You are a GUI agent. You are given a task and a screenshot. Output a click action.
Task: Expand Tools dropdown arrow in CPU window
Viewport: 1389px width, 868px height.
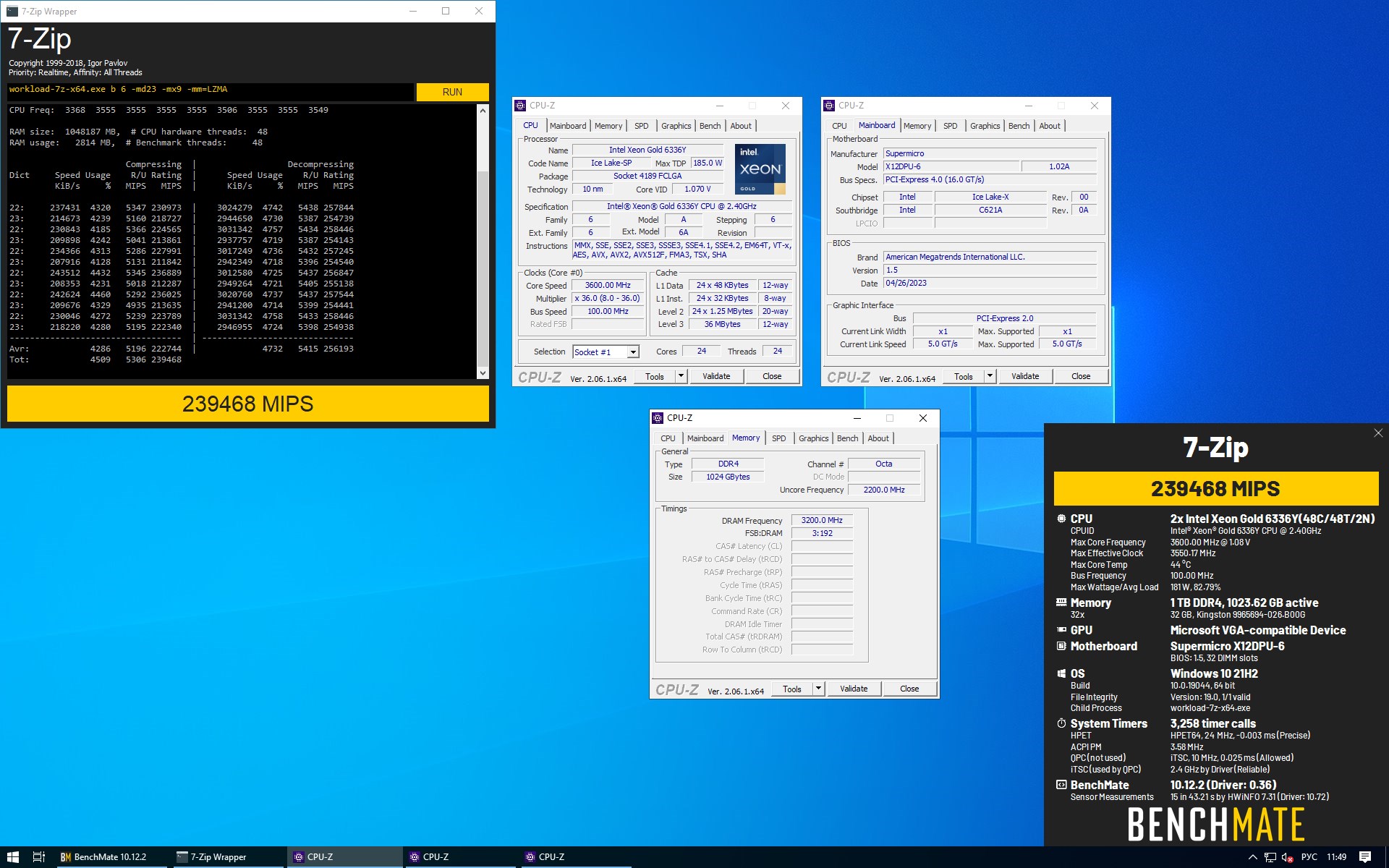point(680,376)
